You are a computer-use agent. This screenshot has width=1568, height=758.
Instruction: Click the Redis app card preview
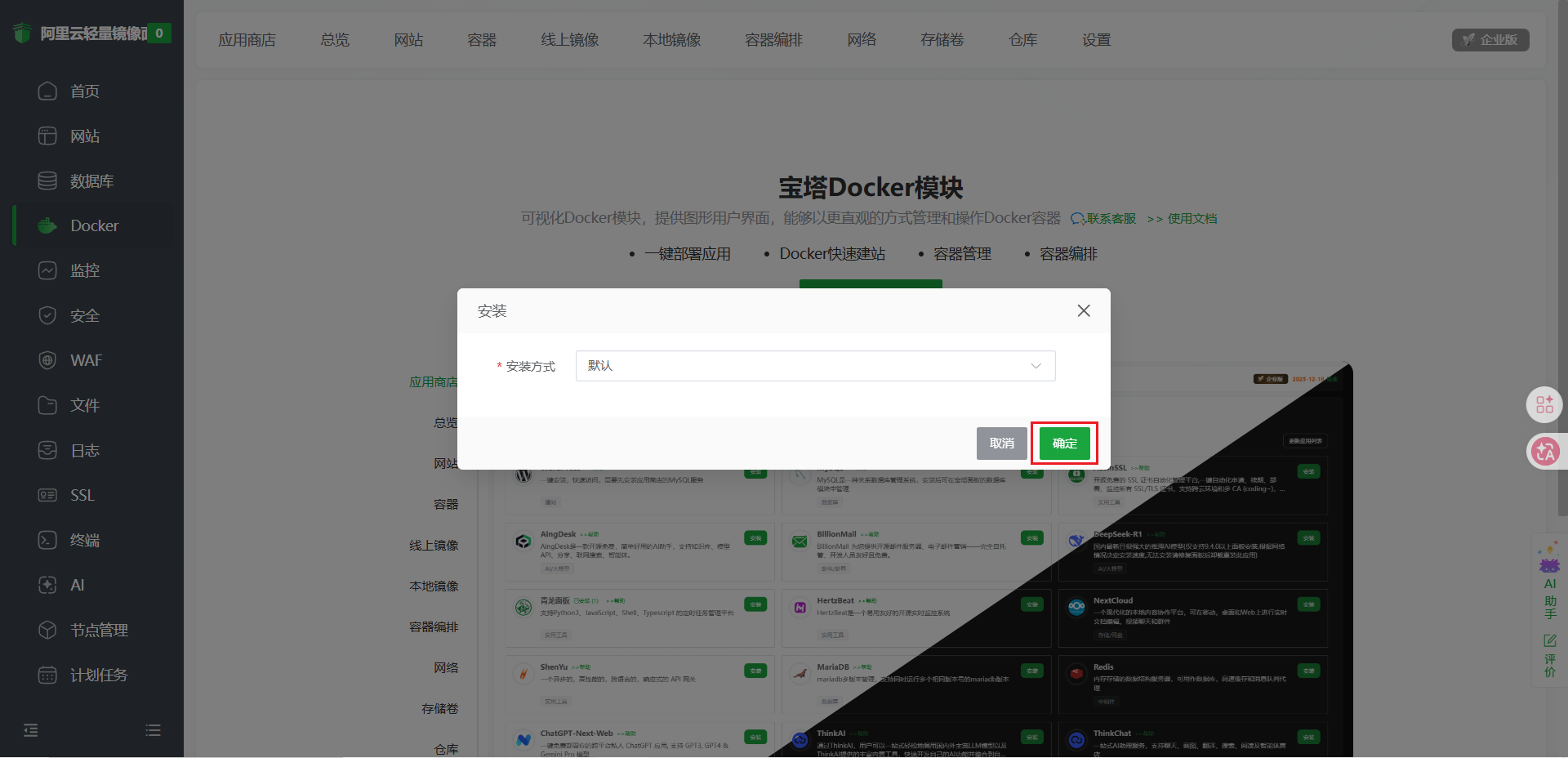(x=1193, y=684)
